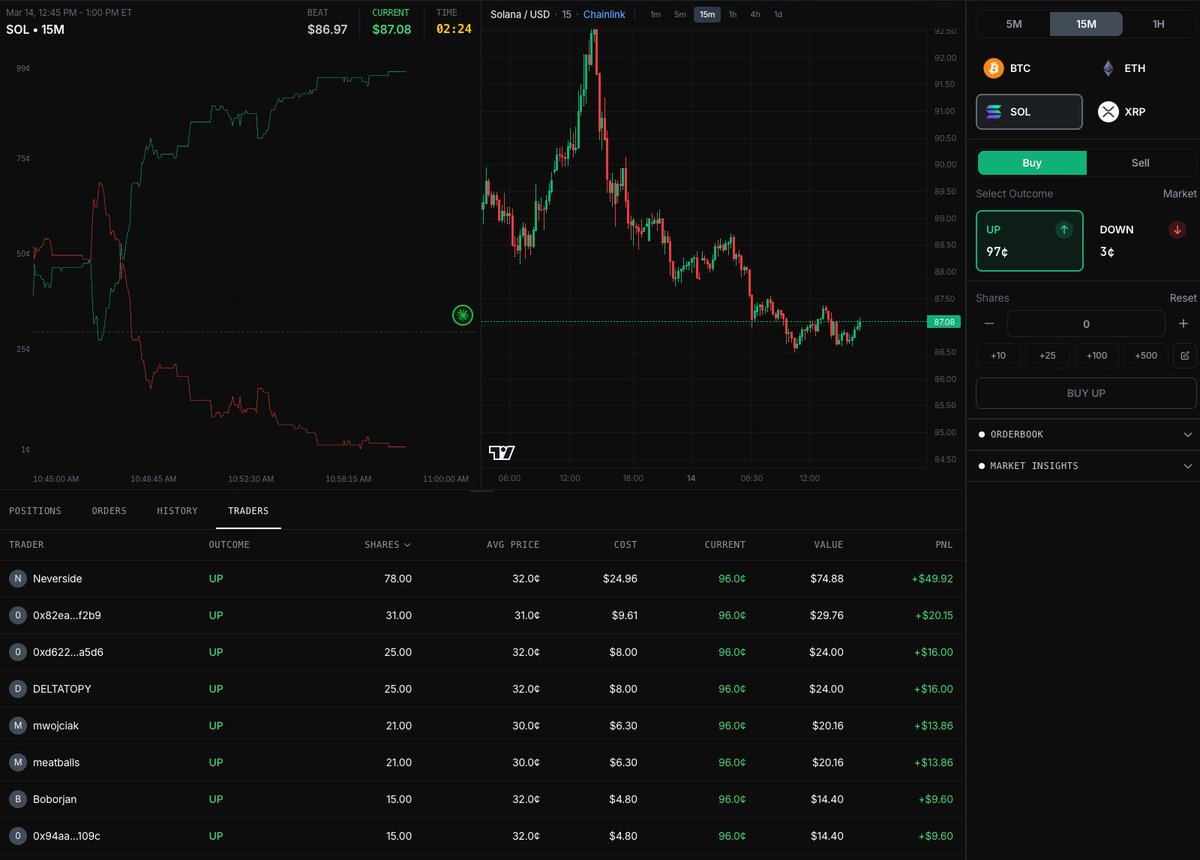Click the 87.08 price label on axis
The image size is (1200, 860).
coord(944,322)
